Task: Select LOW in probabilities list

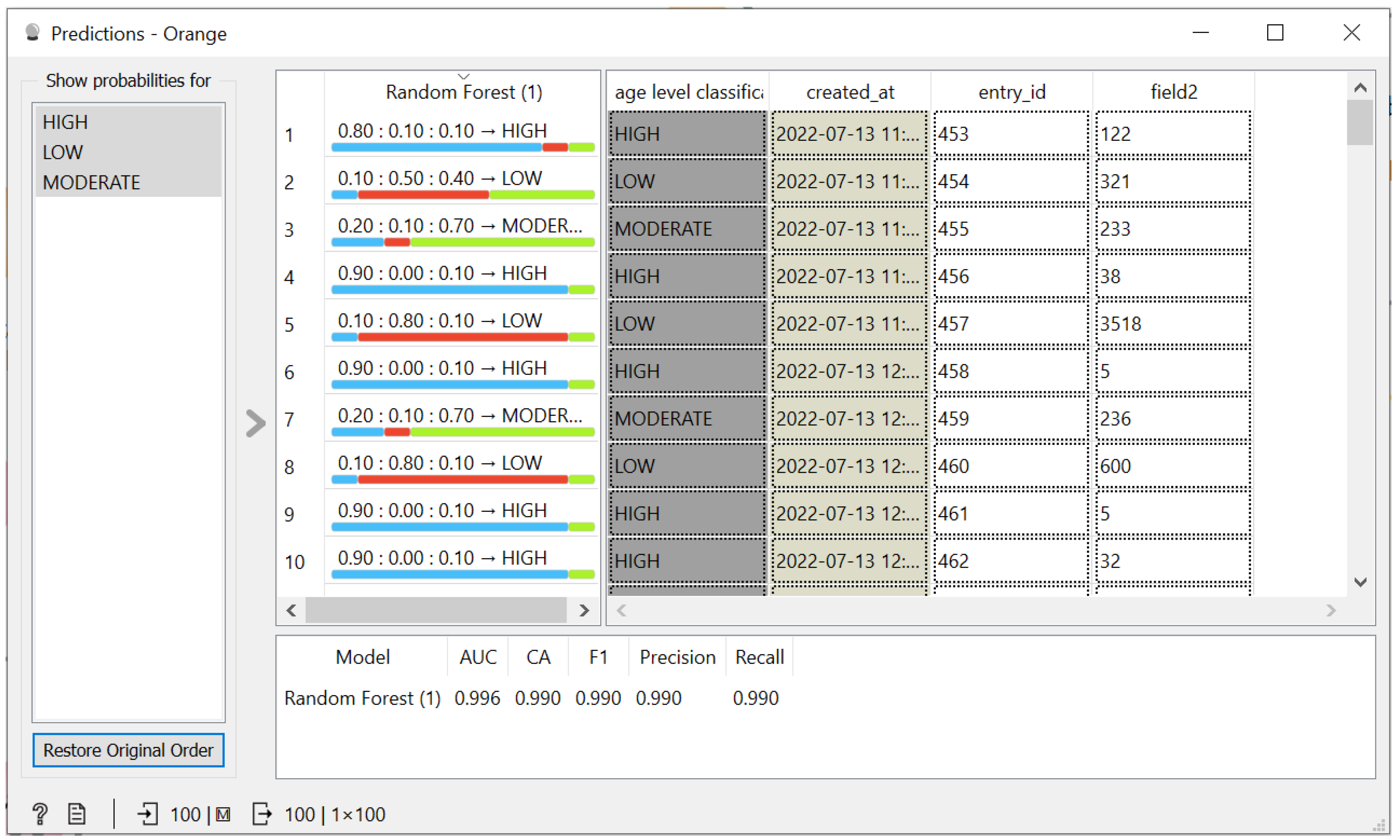Action: pyautogui.click(x=63, y=152)
